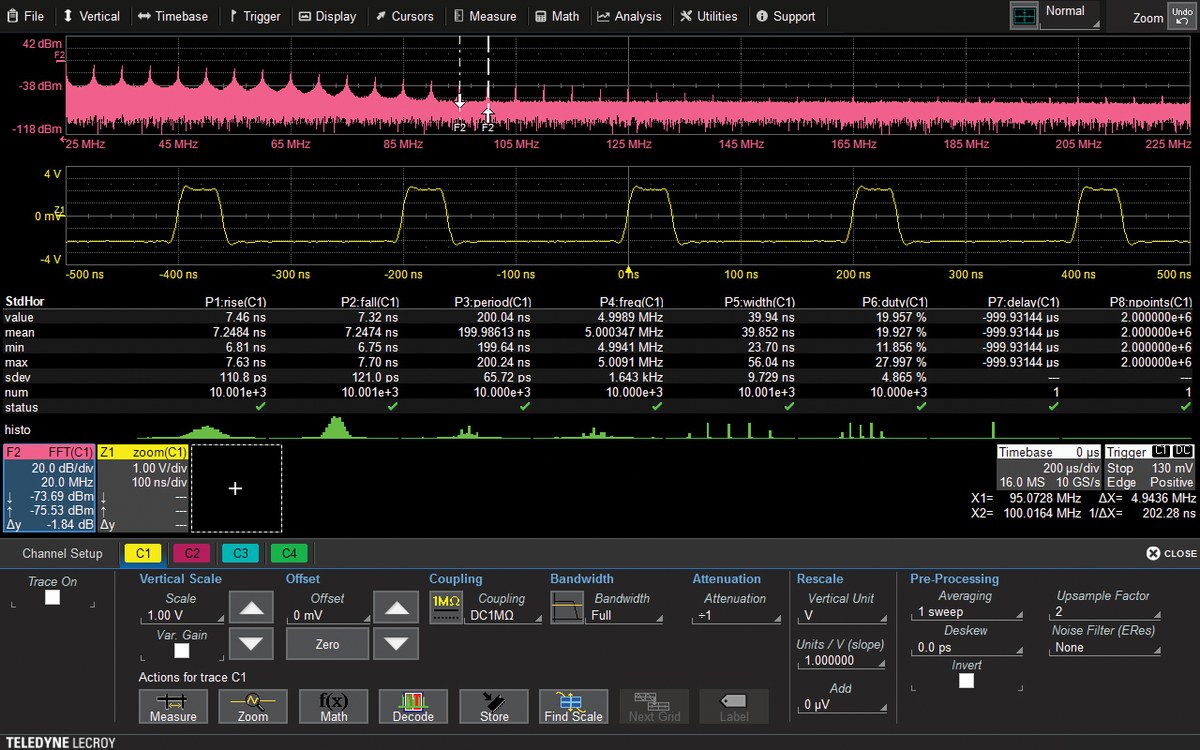This screenshot has height=750, width=1200.
Task: Toggle the Trace On checkbox
Action: pyautogui.click(x=52, y=597)
